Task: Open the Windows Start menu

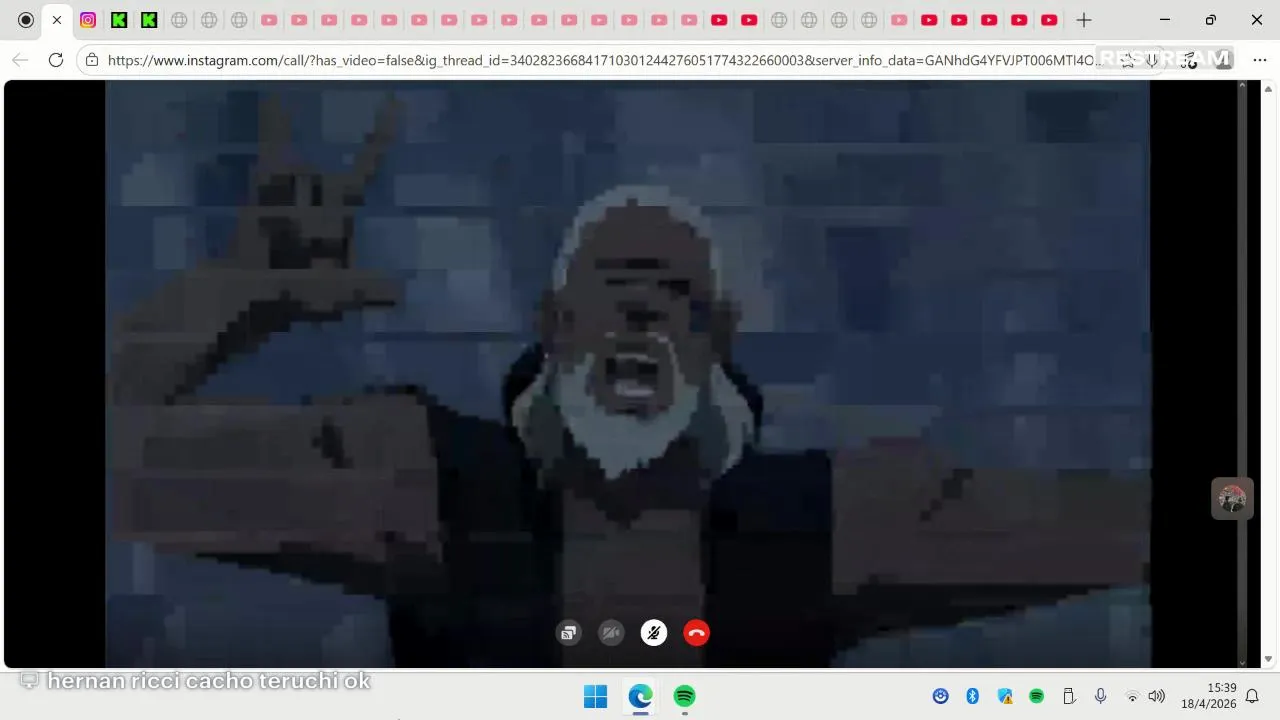Action: [595, 696]
